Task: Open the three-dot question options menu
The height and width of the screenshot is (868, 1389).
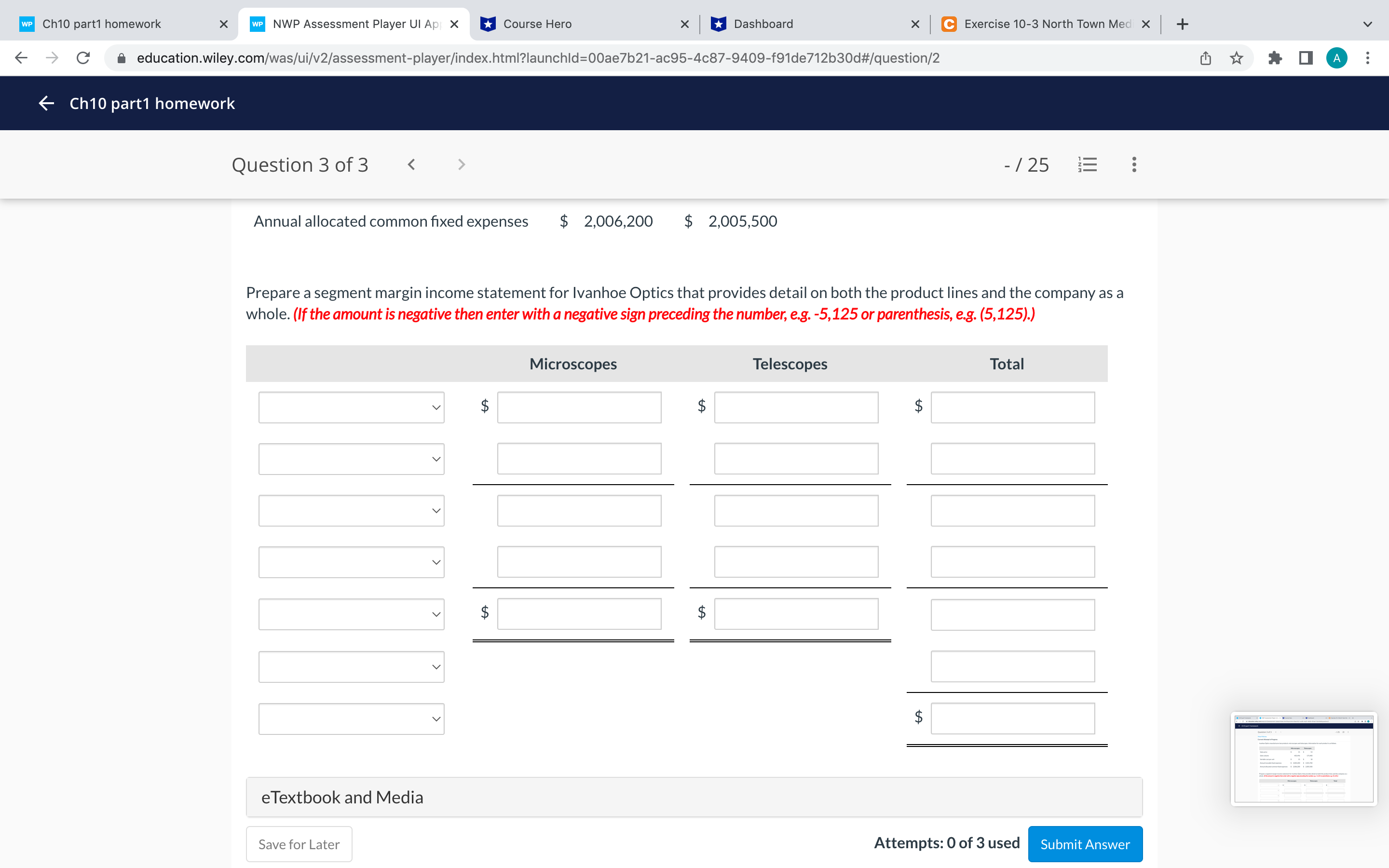Action: click(1133, 165)
